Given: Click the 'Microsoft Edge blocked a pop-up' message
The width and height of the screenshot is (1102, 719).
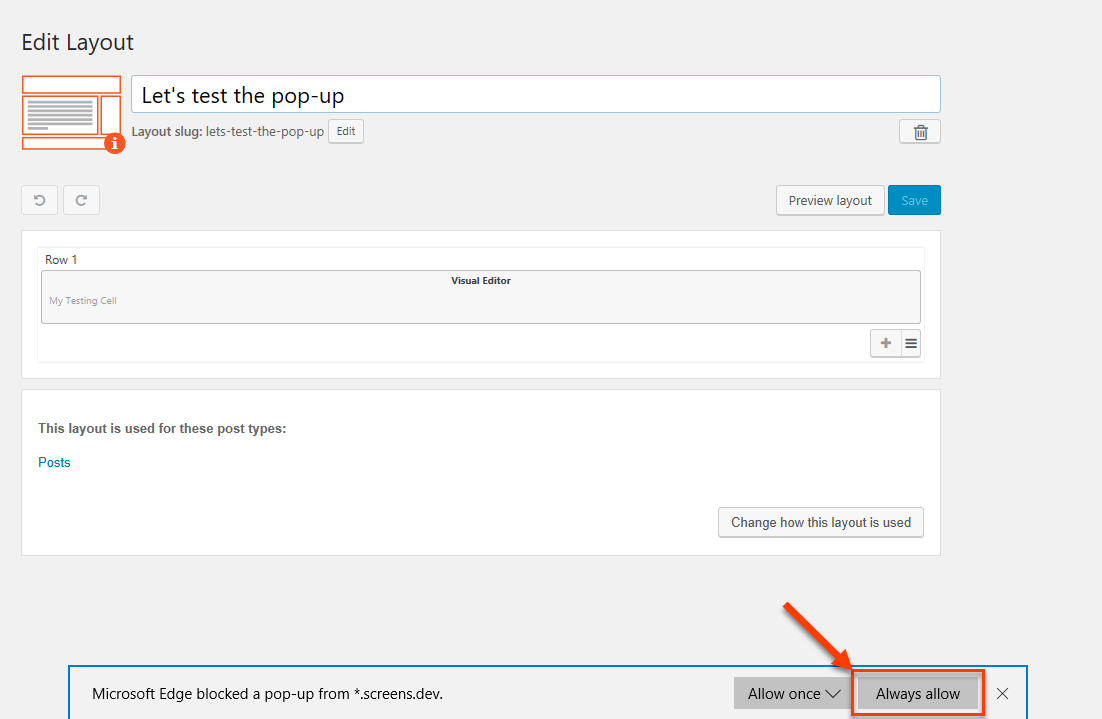Looking at the screenshot, I should point(267,694).
